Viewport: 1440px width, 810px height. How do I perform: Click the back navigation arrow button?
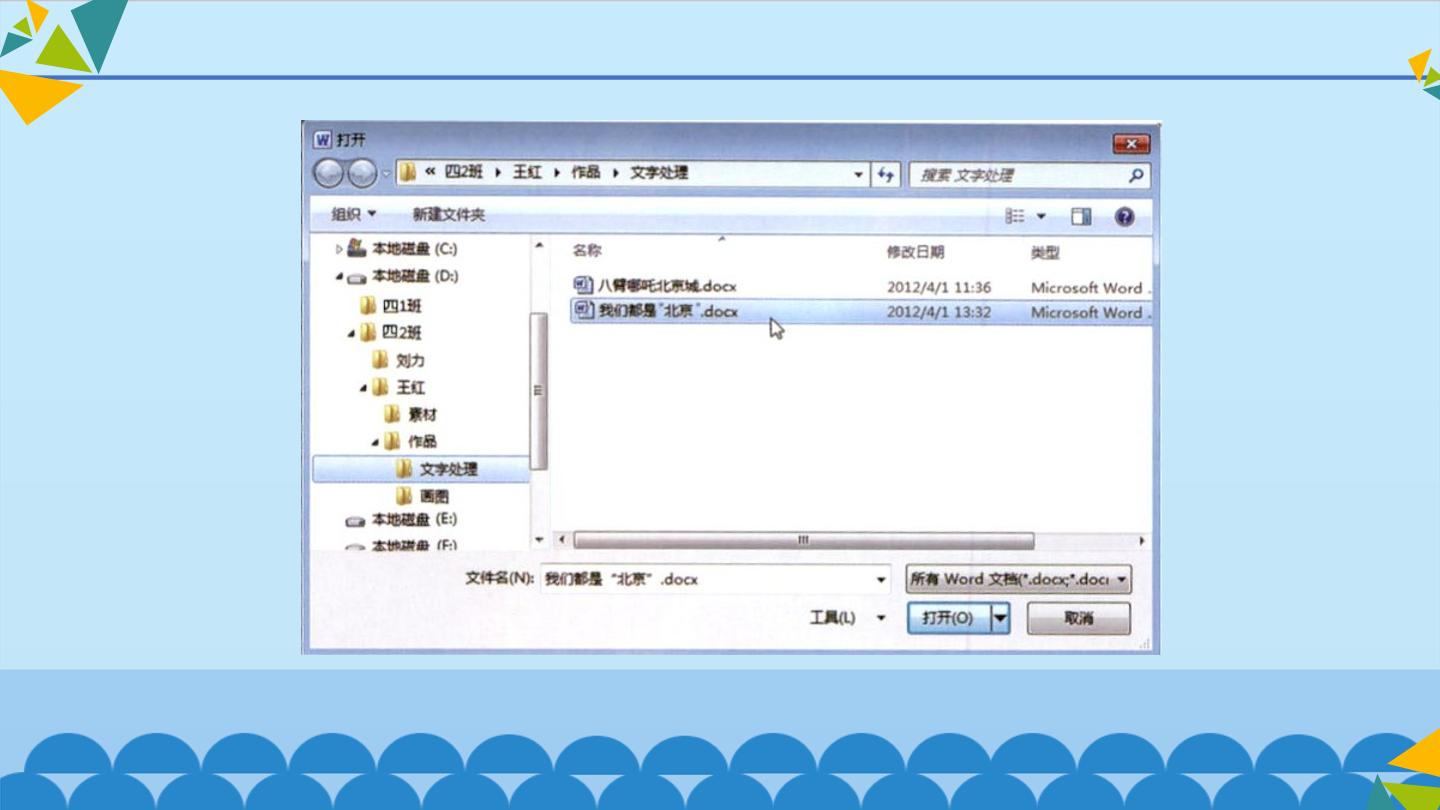[328, 174]
